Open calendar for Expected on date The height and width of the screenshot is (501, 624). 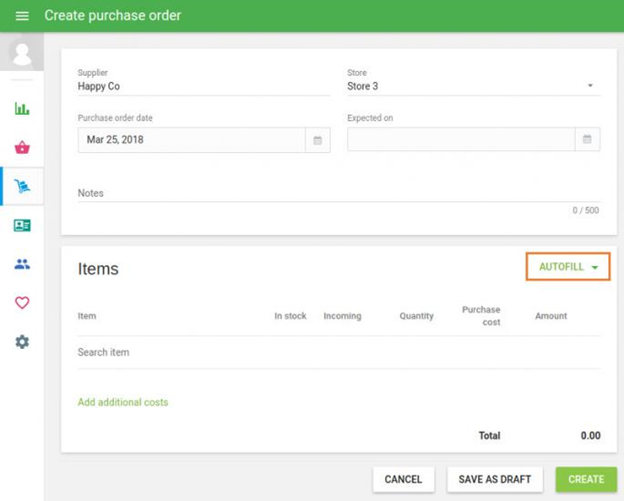[x=587, y=140]
